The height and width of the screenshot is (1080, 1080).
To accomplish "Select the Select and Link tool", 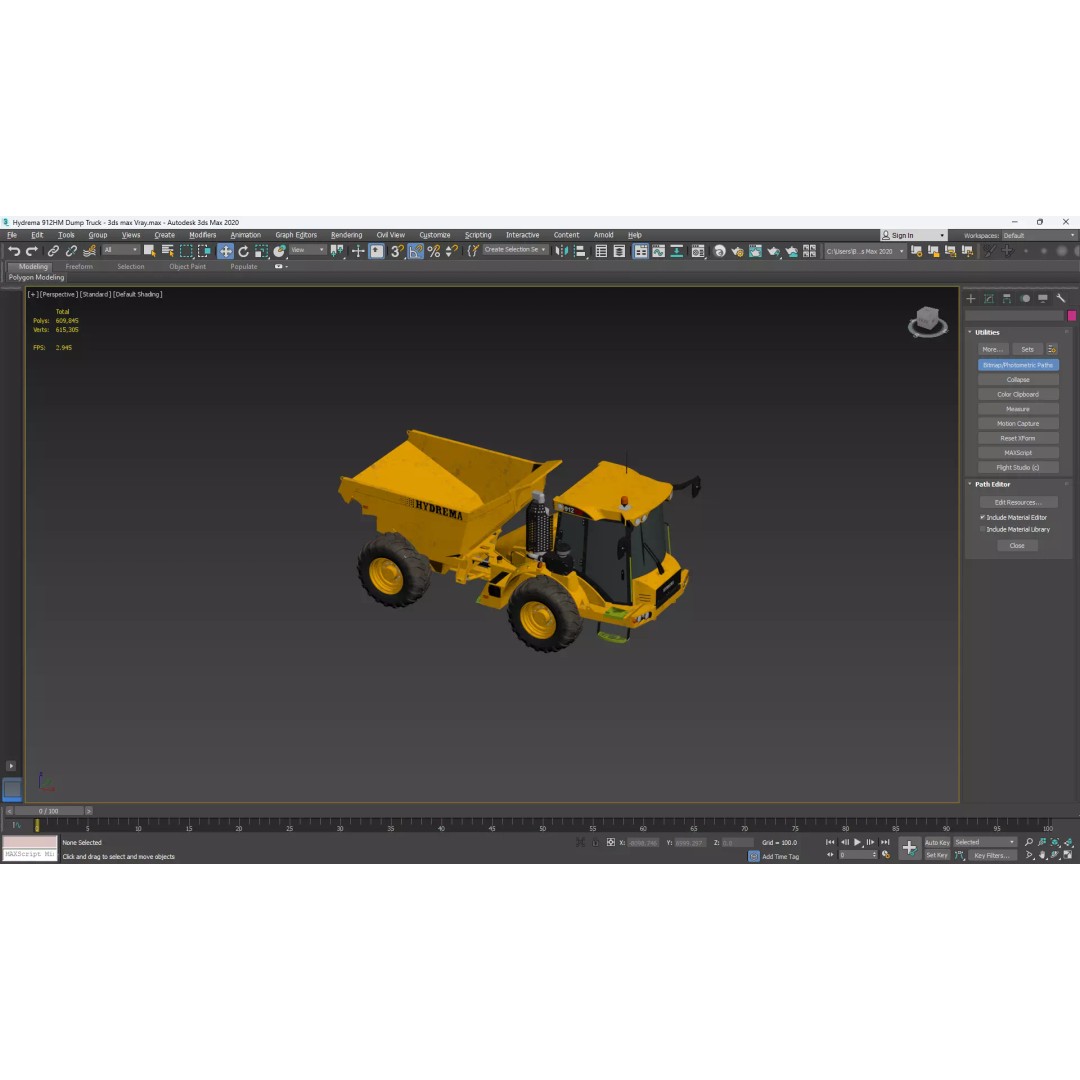I will (x=53, y=251).
